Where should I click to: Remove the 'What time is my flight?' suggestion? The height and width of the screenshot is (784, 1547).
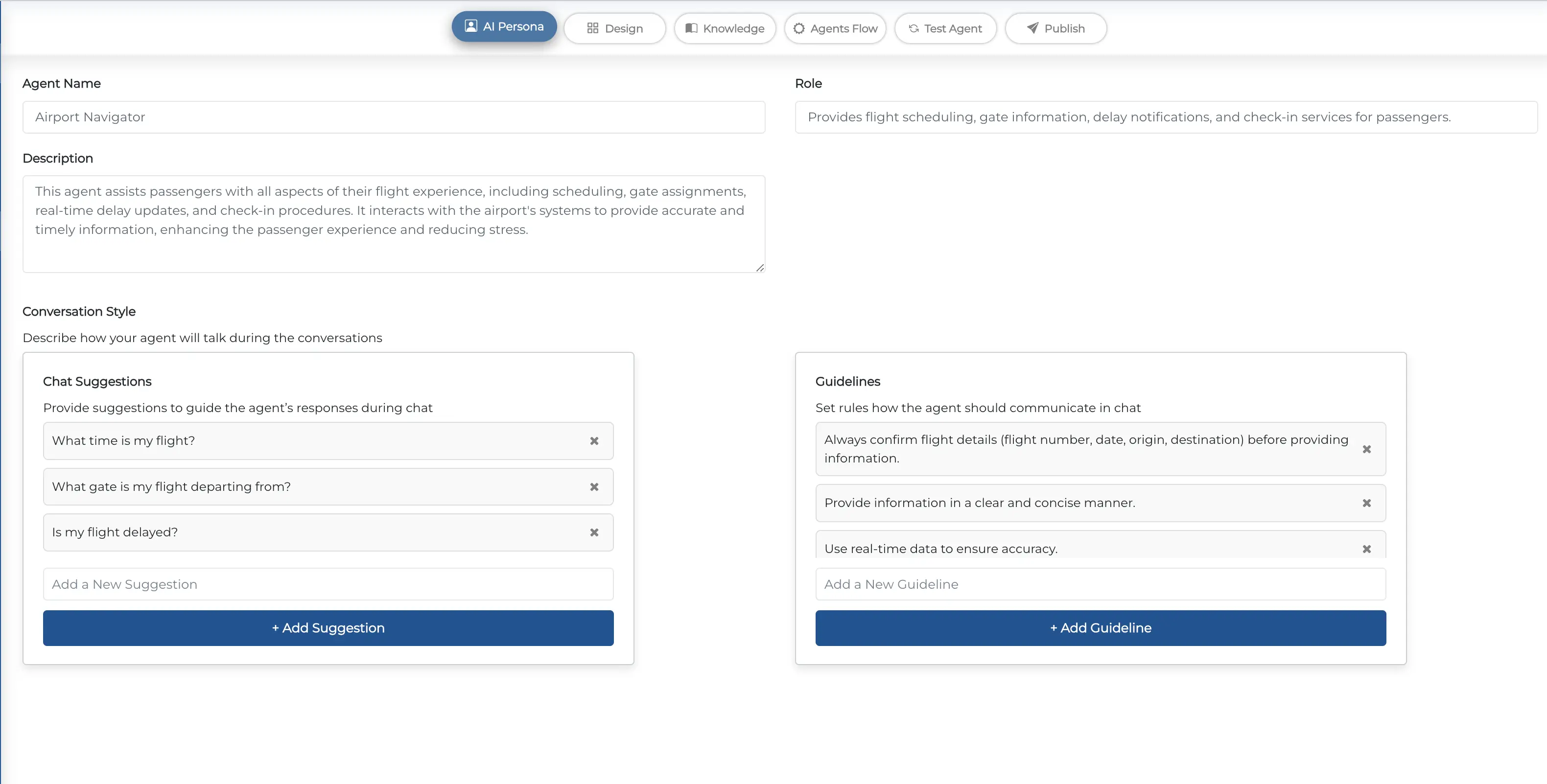click(x=594, y=440)
